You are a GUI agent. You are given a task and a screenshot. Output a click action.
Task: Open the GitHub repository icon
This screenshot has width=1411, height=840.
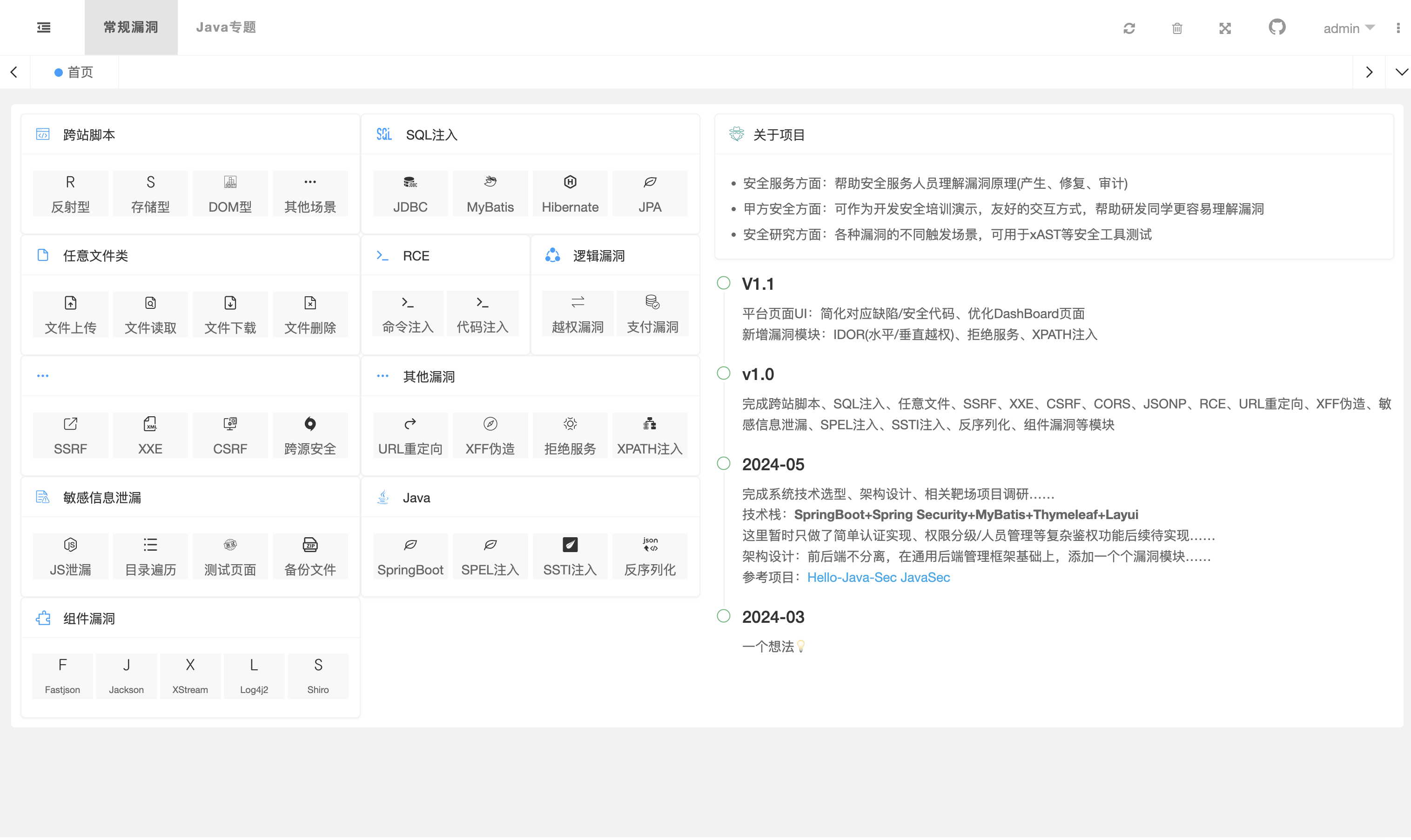coord(1277,27)
